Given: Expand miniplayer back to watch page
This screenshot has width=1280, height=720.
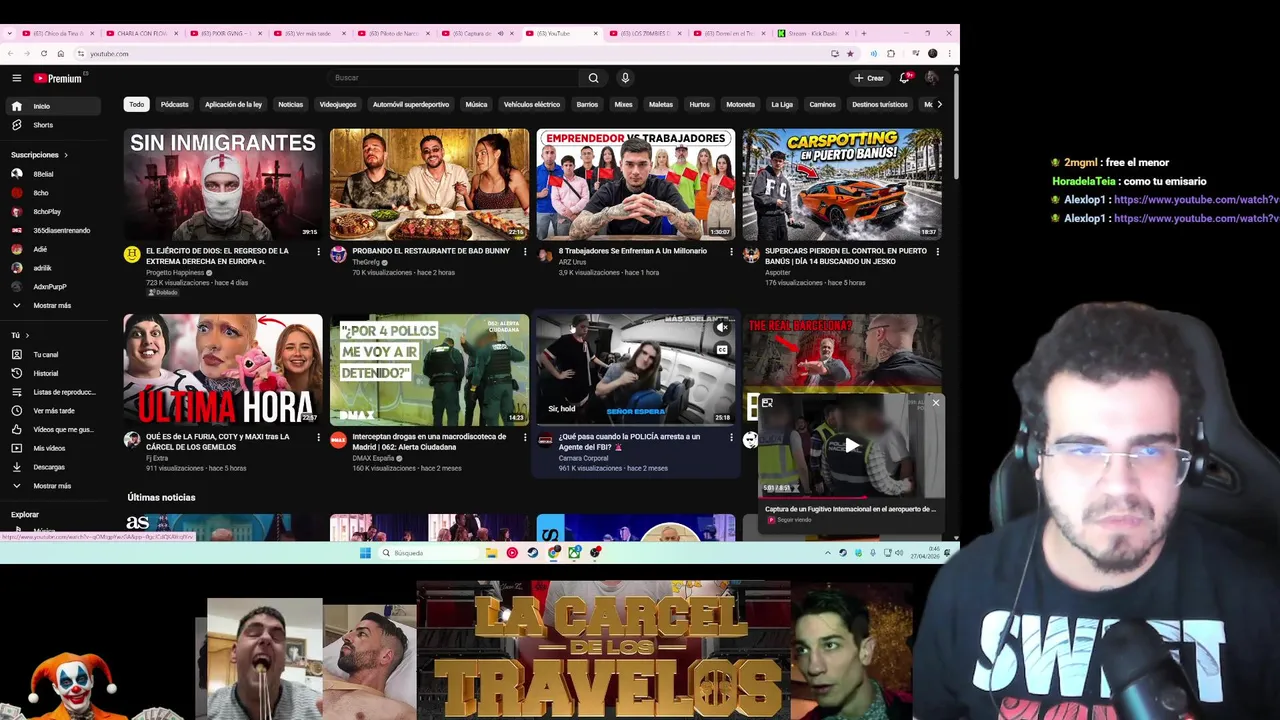Looking at the screenshot, I should [767, 403].
